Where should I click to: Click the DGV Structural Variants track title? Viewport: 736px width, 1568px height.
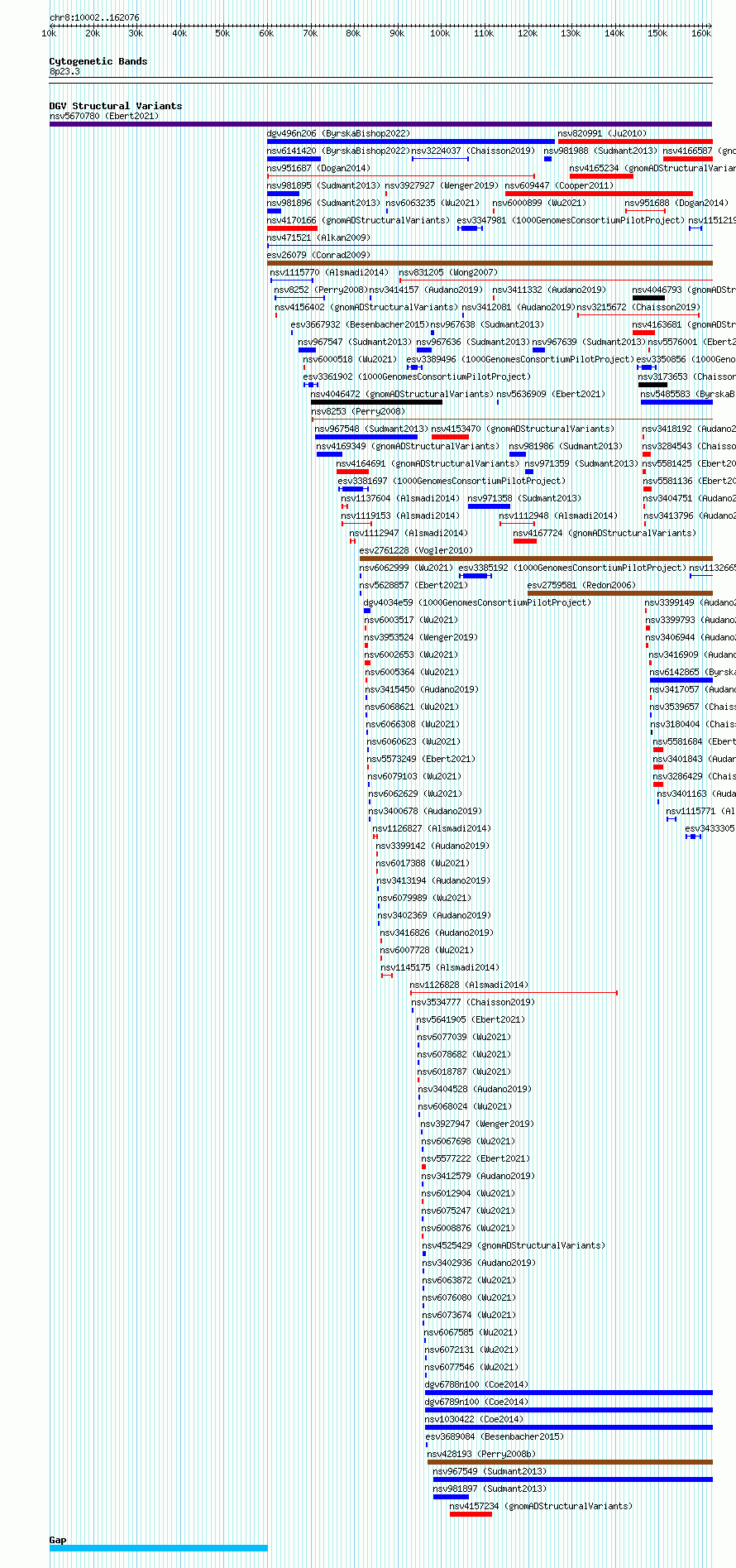point(116,106)
